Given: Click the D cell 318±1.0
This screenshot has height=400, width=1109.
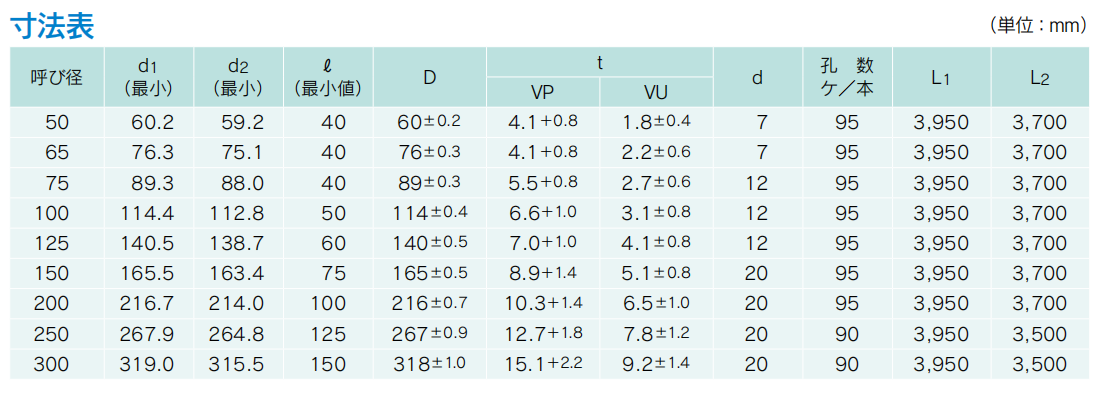Looking at the screenshot, I should tap(431, 364).
